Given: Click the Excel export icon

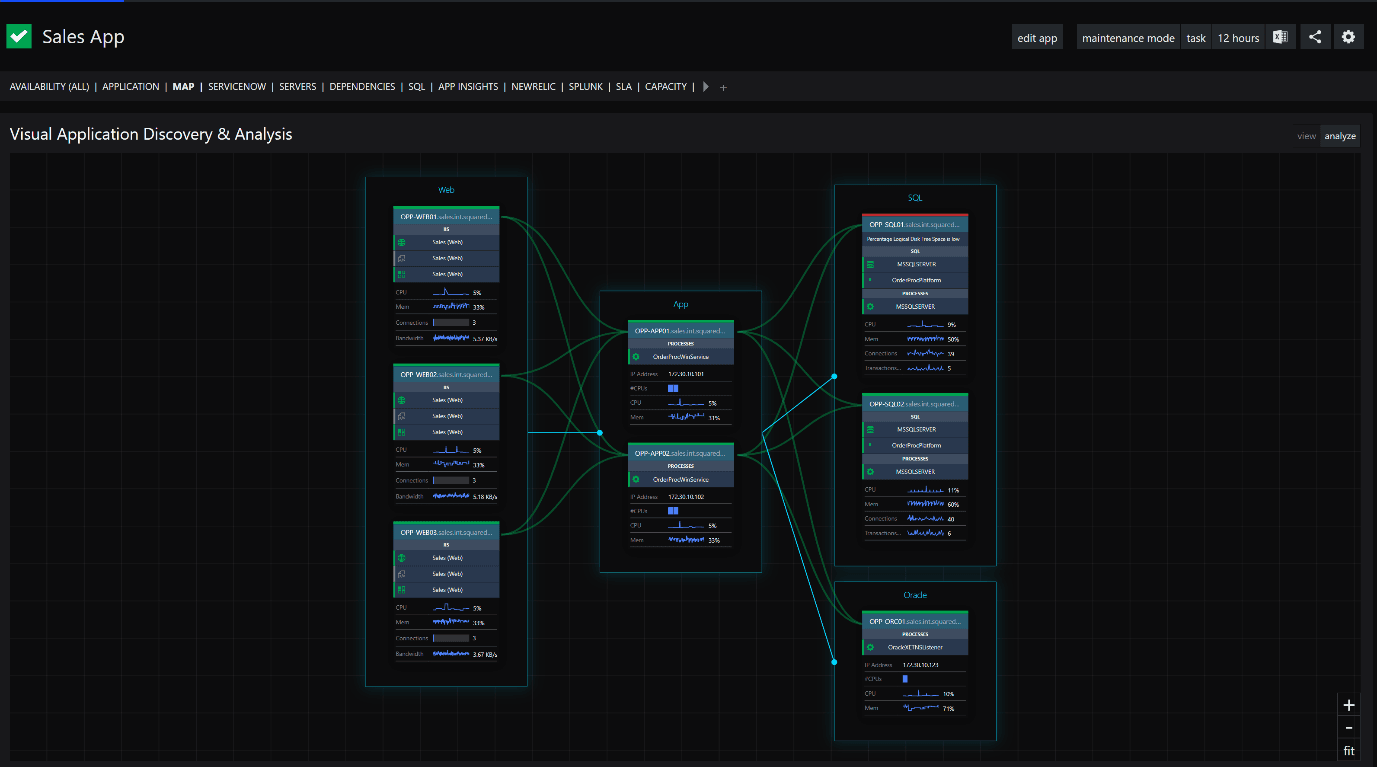Looking at the screenshot, I should point(1280,37).
